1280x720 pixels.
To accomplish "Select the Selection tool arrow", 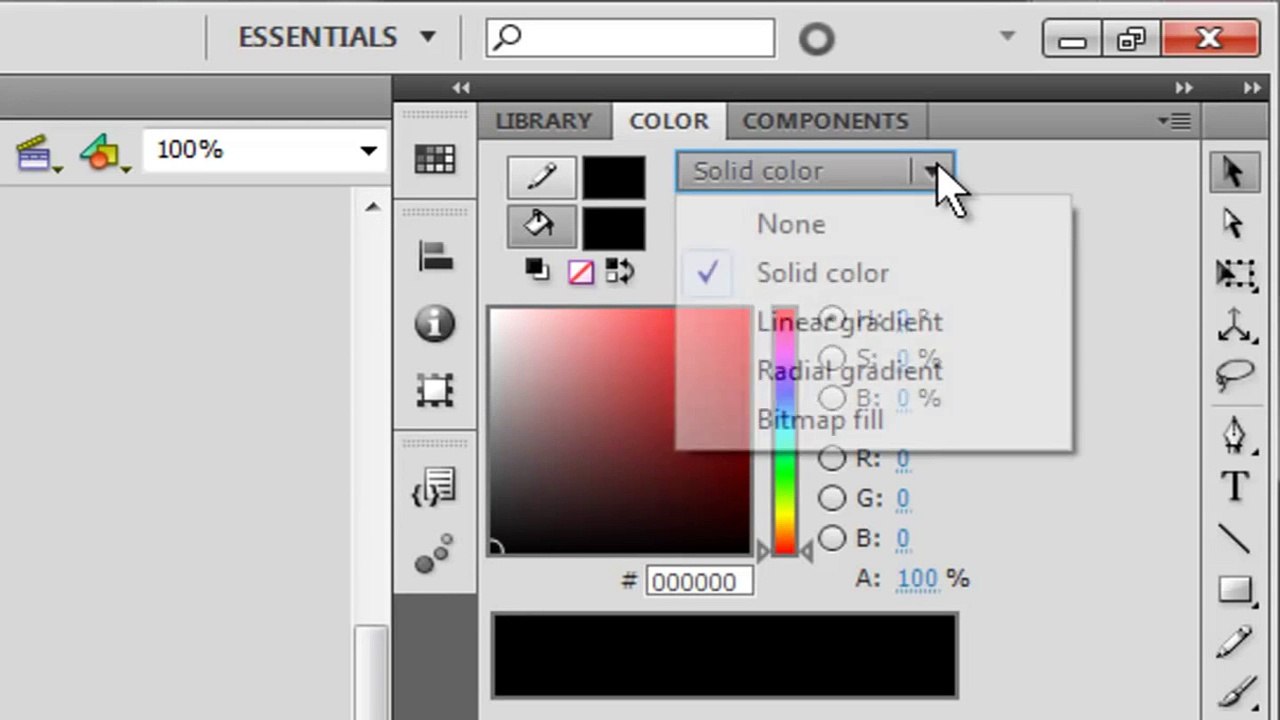I will (1233, 172).
